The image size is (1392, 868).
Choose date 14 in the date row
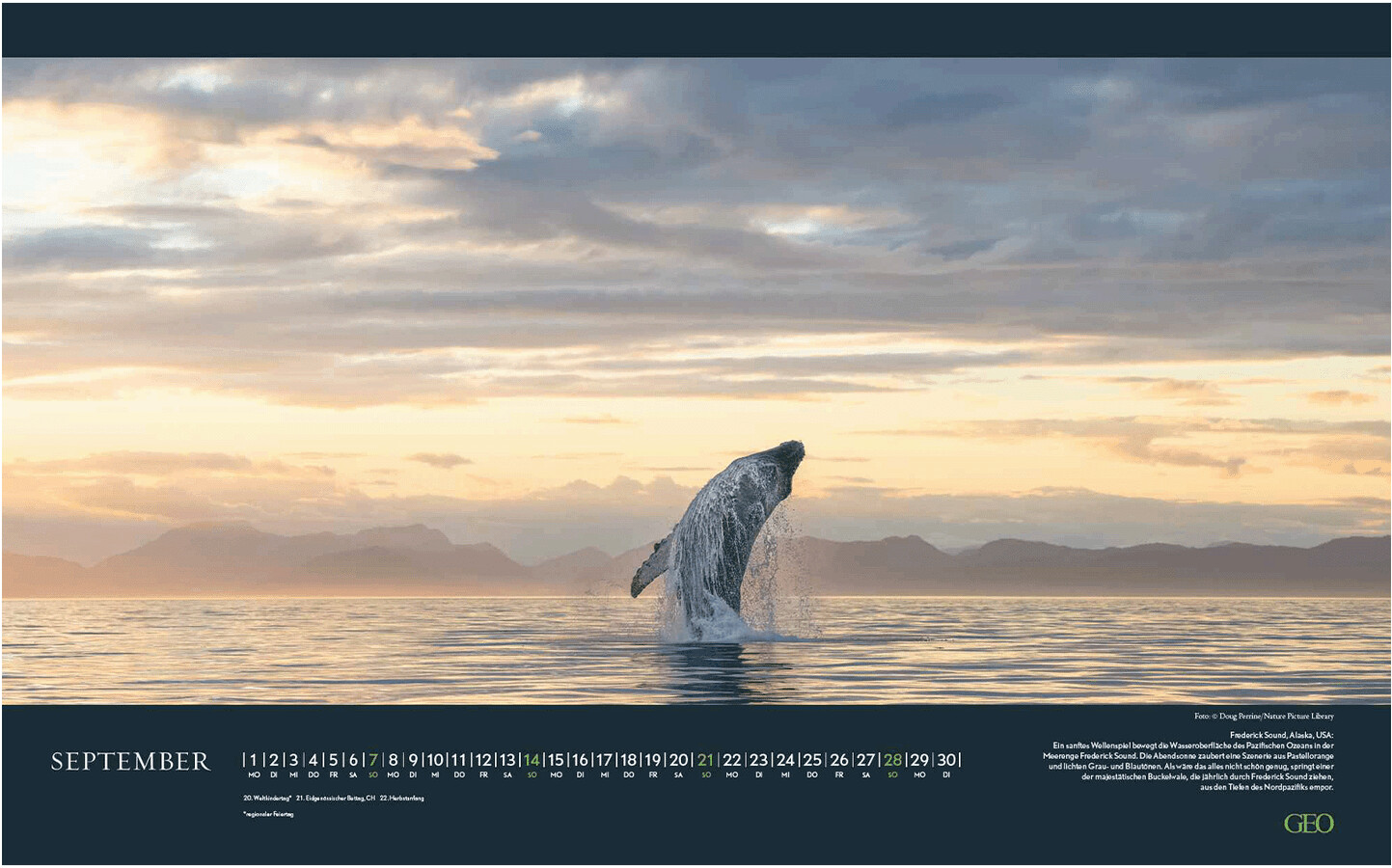pos(532,761)
